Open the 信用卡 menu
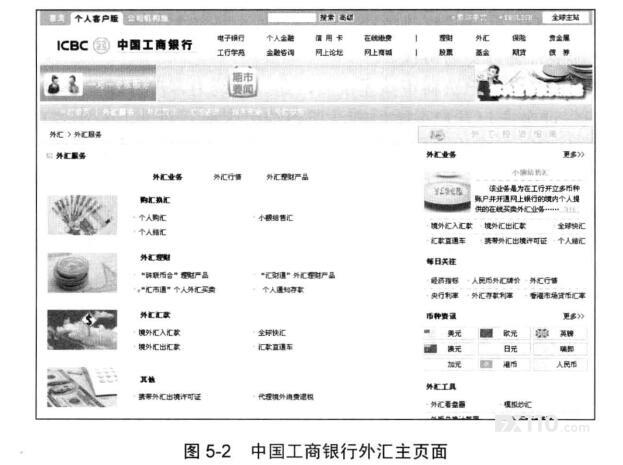This screenshot has height=465, width=623. [329, 38]
